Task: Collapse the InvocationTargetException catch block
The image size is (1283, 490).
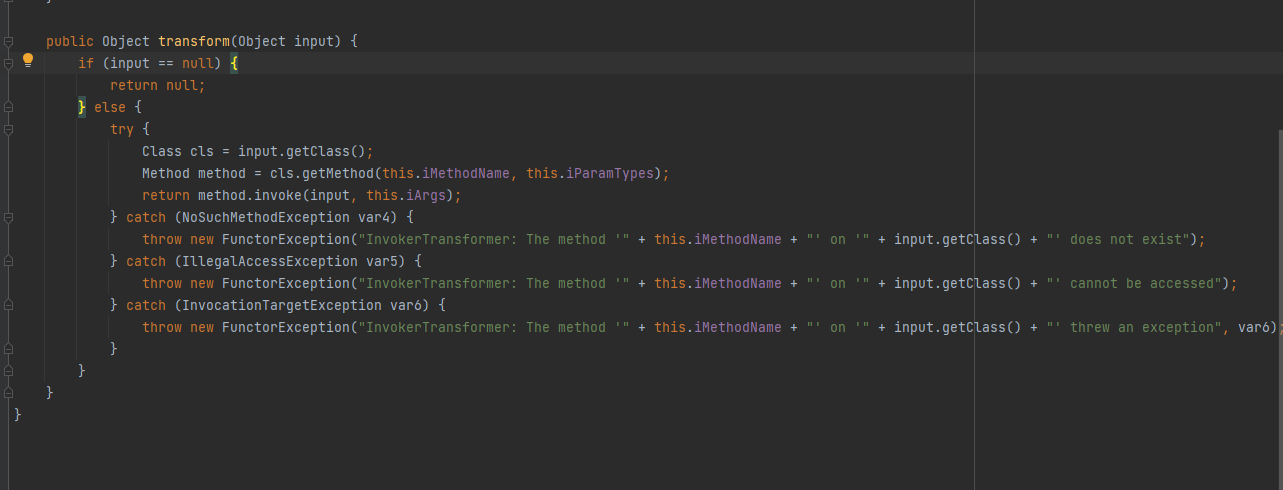Action: [8, 305]
